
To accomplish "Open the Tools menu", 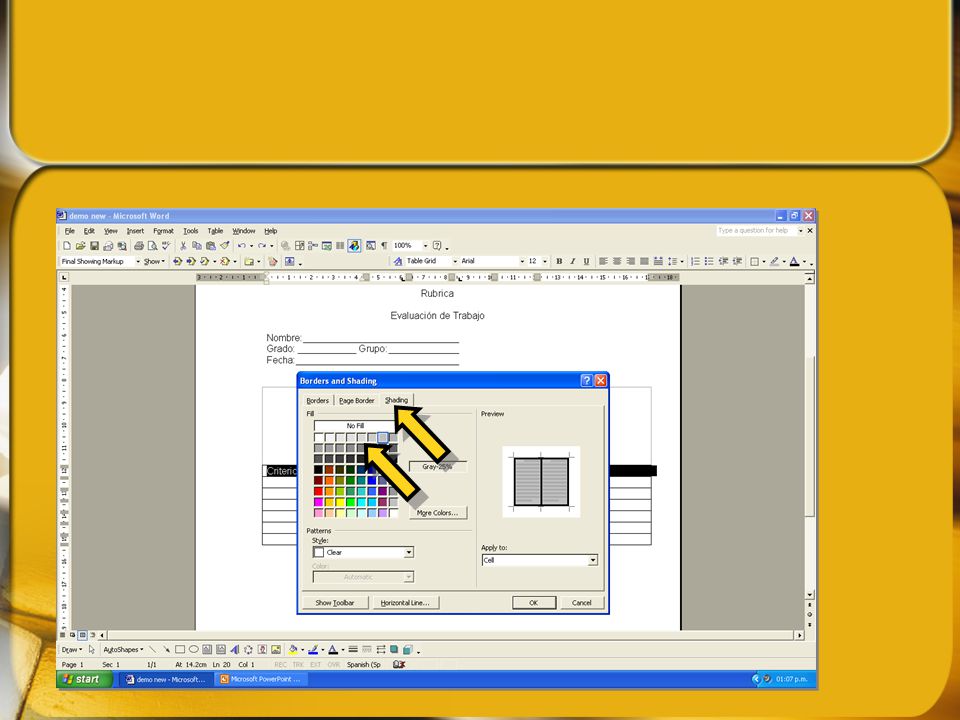I will 190,231.
